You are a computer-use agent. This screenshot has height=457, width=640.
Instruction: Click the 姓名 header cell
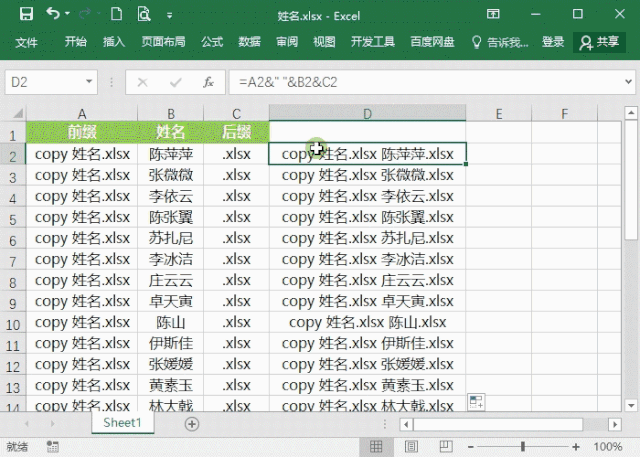171,132
